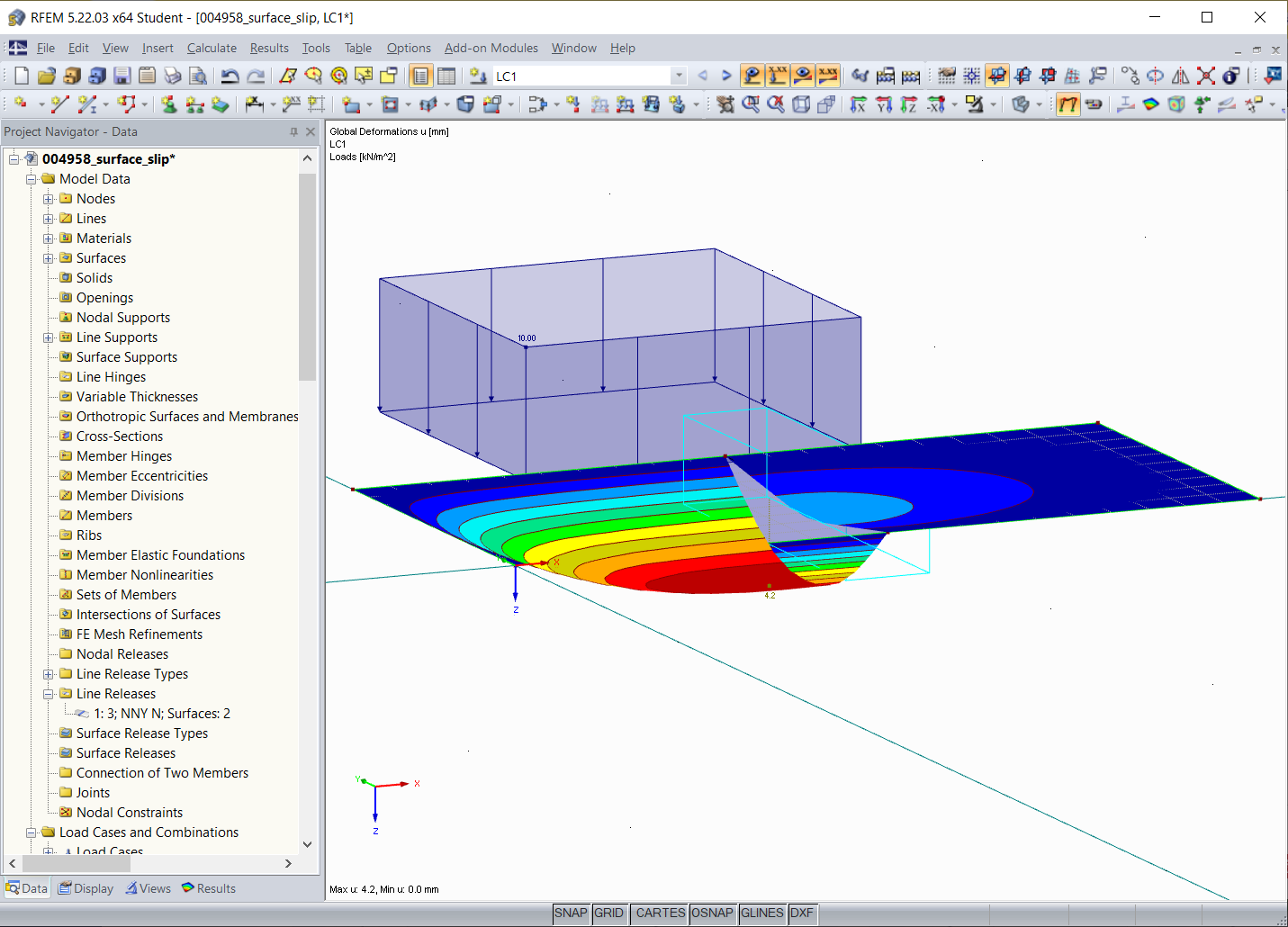
Task: Open the Add-on Modules menu
Action: tap(491, 48)
